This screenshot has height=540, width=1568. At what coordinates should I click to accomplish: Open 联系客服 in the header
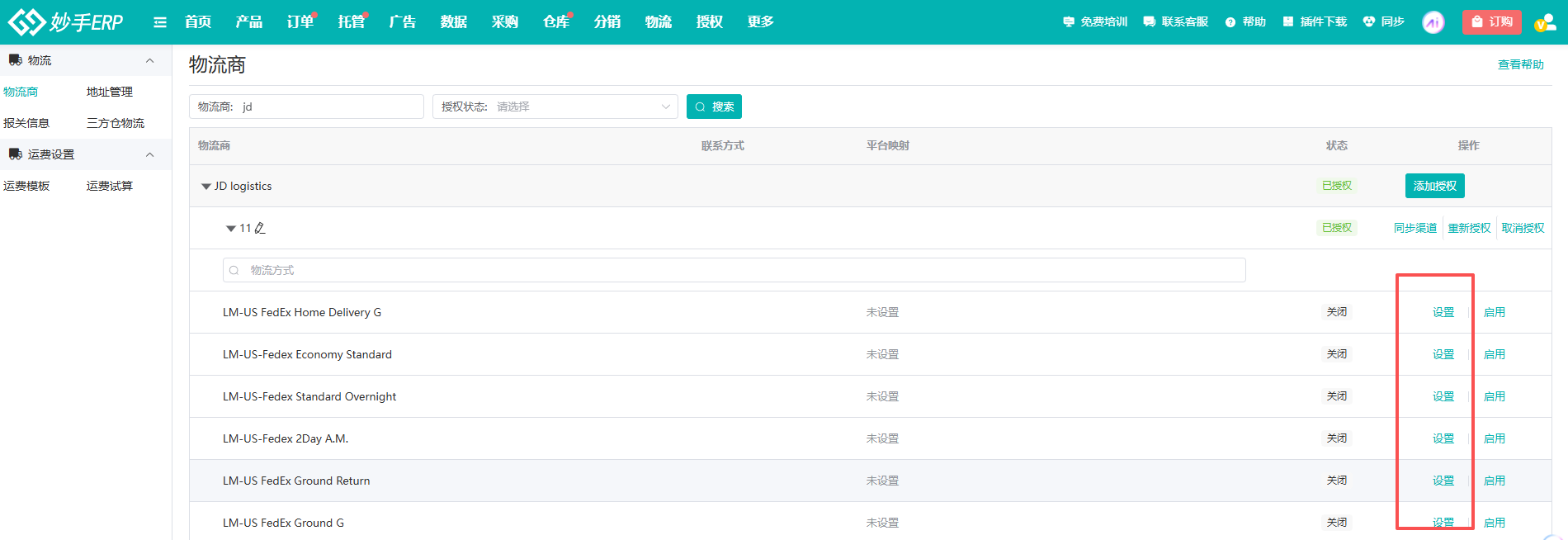point(1176,21)
